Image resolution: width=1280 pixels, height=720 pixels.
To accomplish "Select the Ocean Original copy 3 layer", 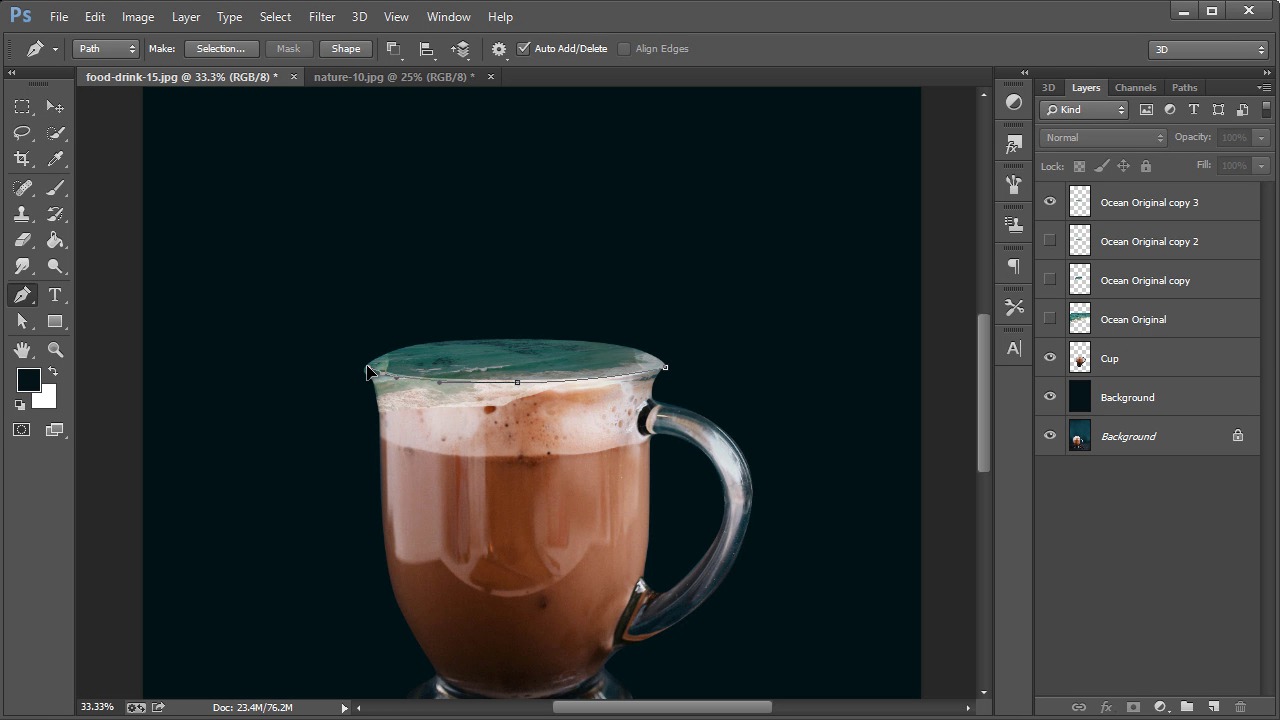I will coord(1149,202).
